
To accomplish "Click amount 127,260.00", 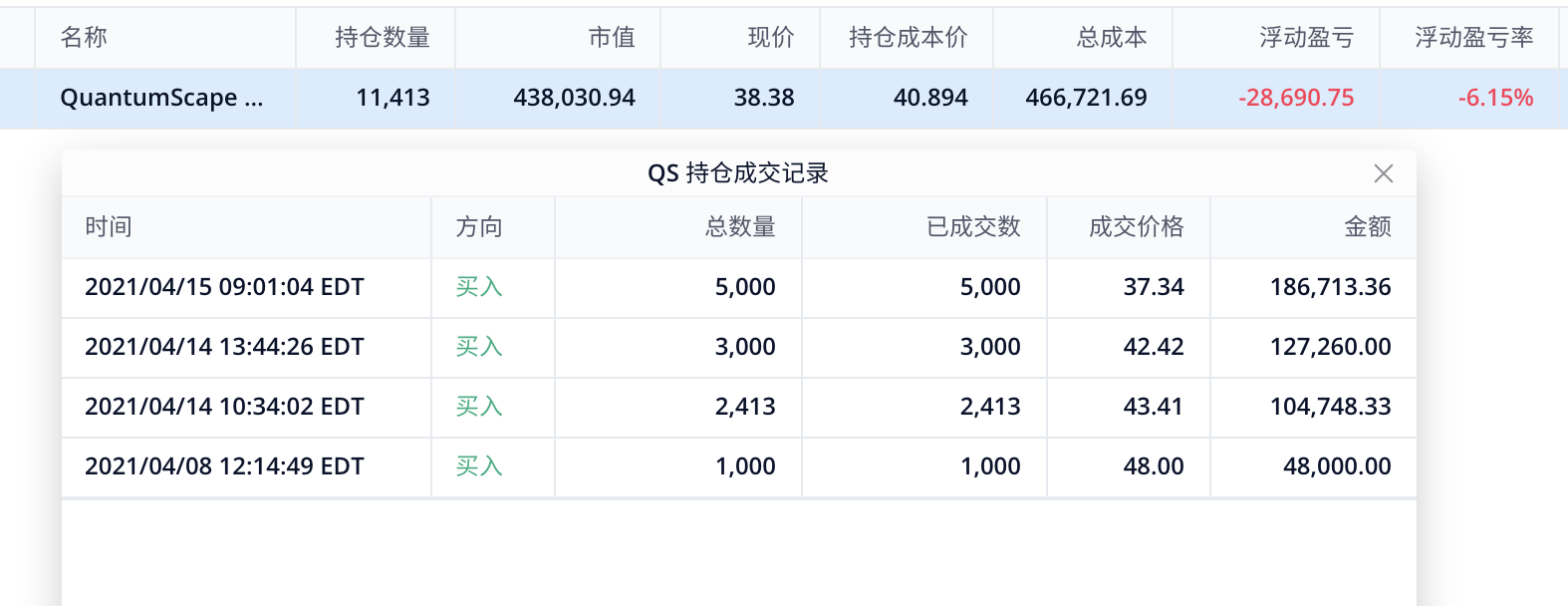I will [x=1331, y=347].
